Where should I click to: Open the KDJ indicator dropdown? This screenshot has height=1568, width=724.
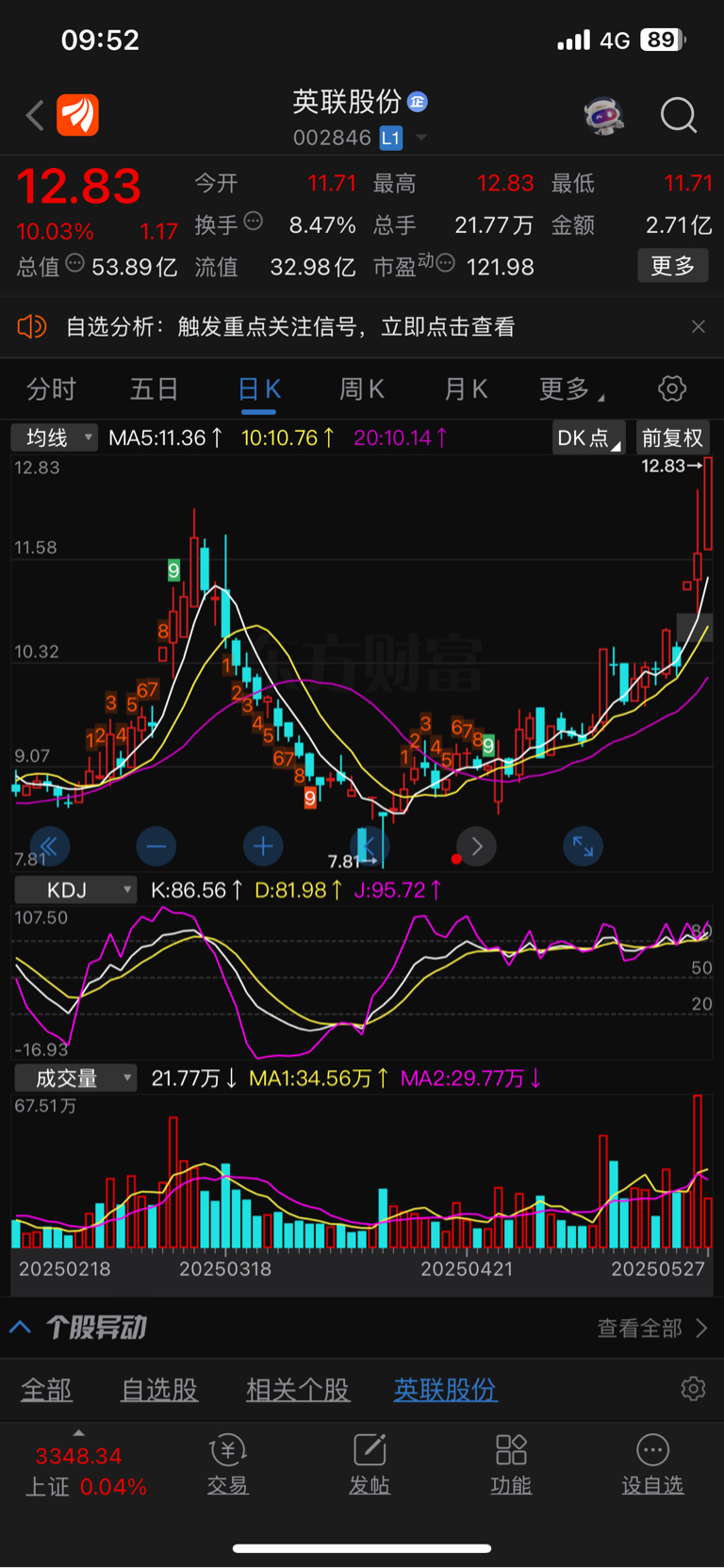tap(74, 890)
